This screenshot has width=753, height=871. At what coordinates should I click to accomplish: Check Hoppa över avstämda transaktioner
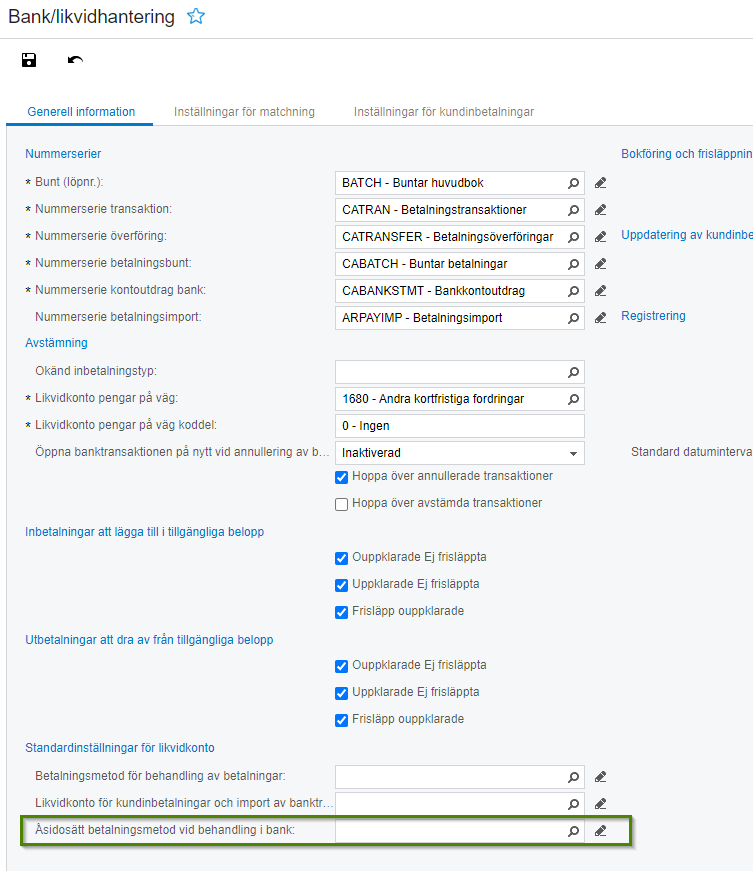pyautogui.click(x=342, y=504)
